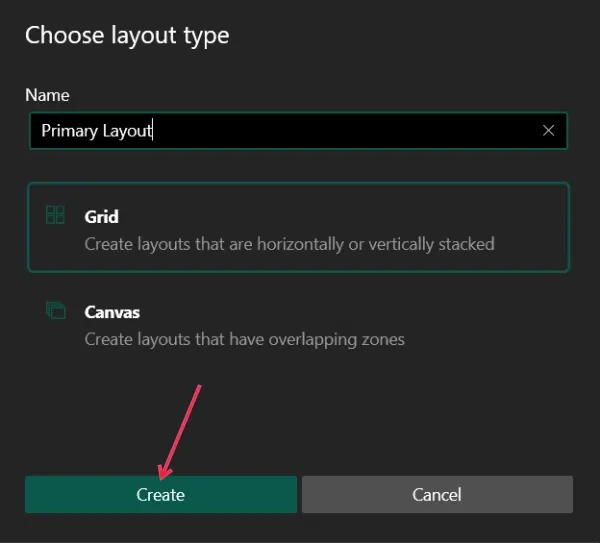Select the Grid layout type option

tap(298, 228)
